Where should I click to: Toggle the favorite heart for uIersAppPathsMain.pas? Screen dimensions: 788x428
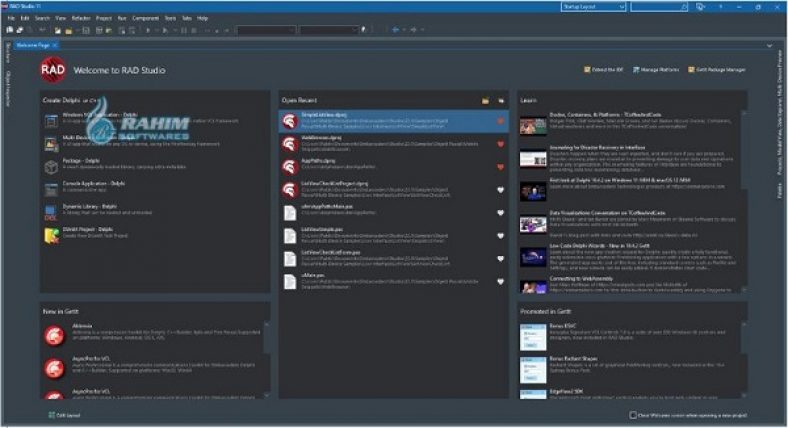(500, 212)
